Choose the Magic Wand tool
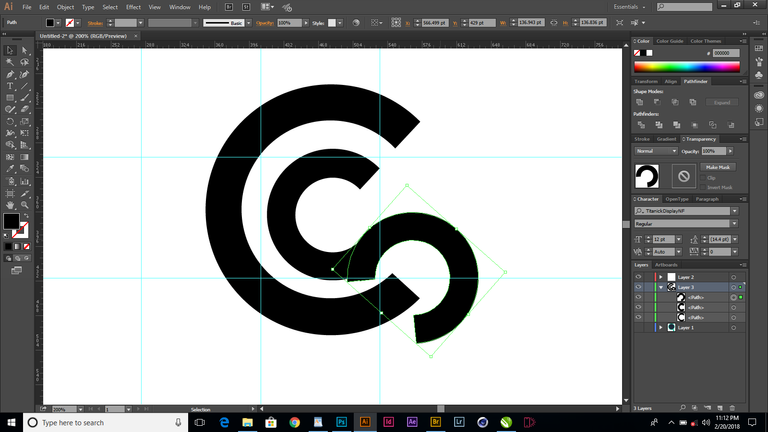This screenshot has height=432, width=768. pyautogui.click(x=10, y=62)
